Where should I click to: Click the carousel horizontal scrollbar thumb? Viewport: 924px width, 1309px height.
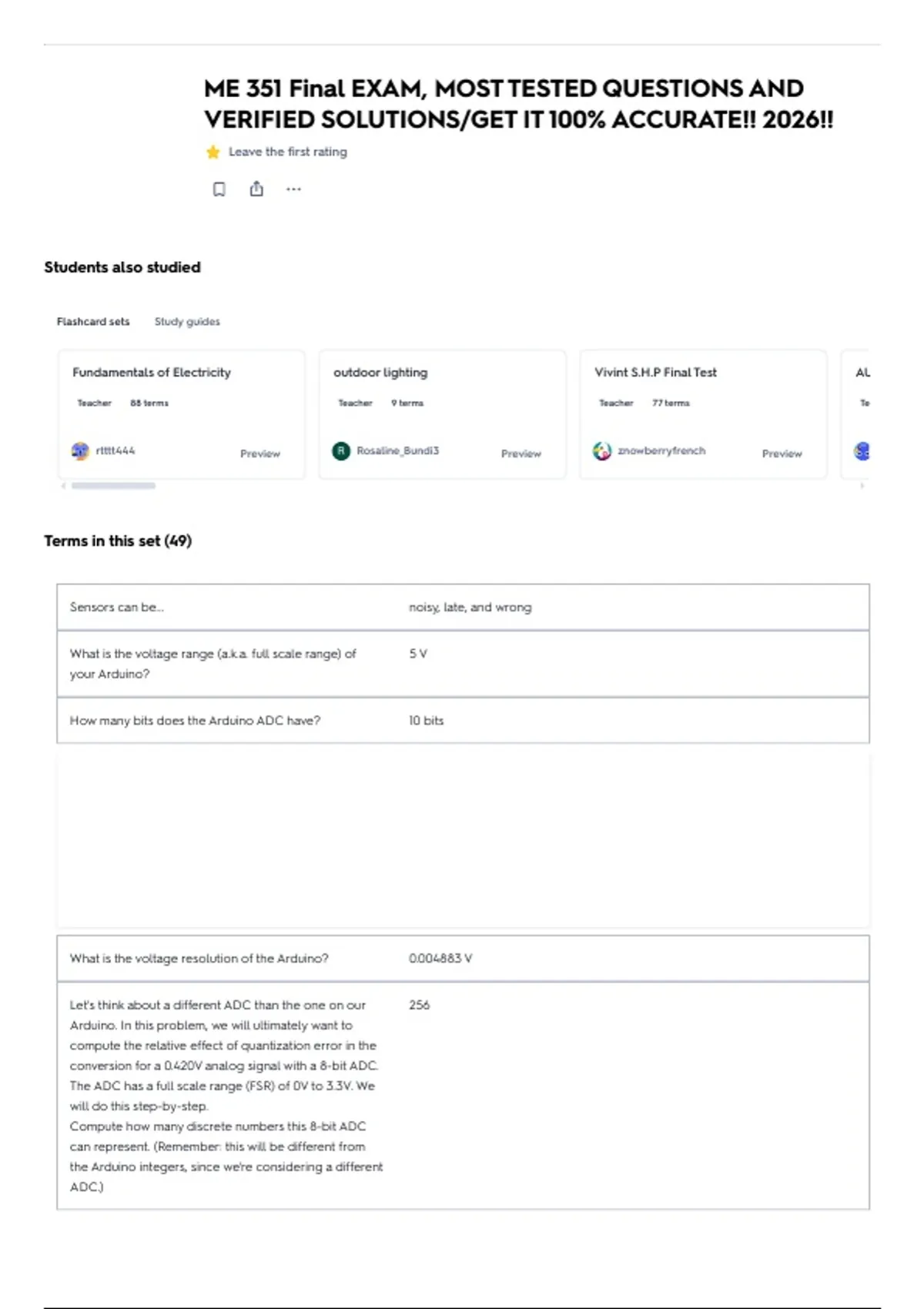[113, 486]
